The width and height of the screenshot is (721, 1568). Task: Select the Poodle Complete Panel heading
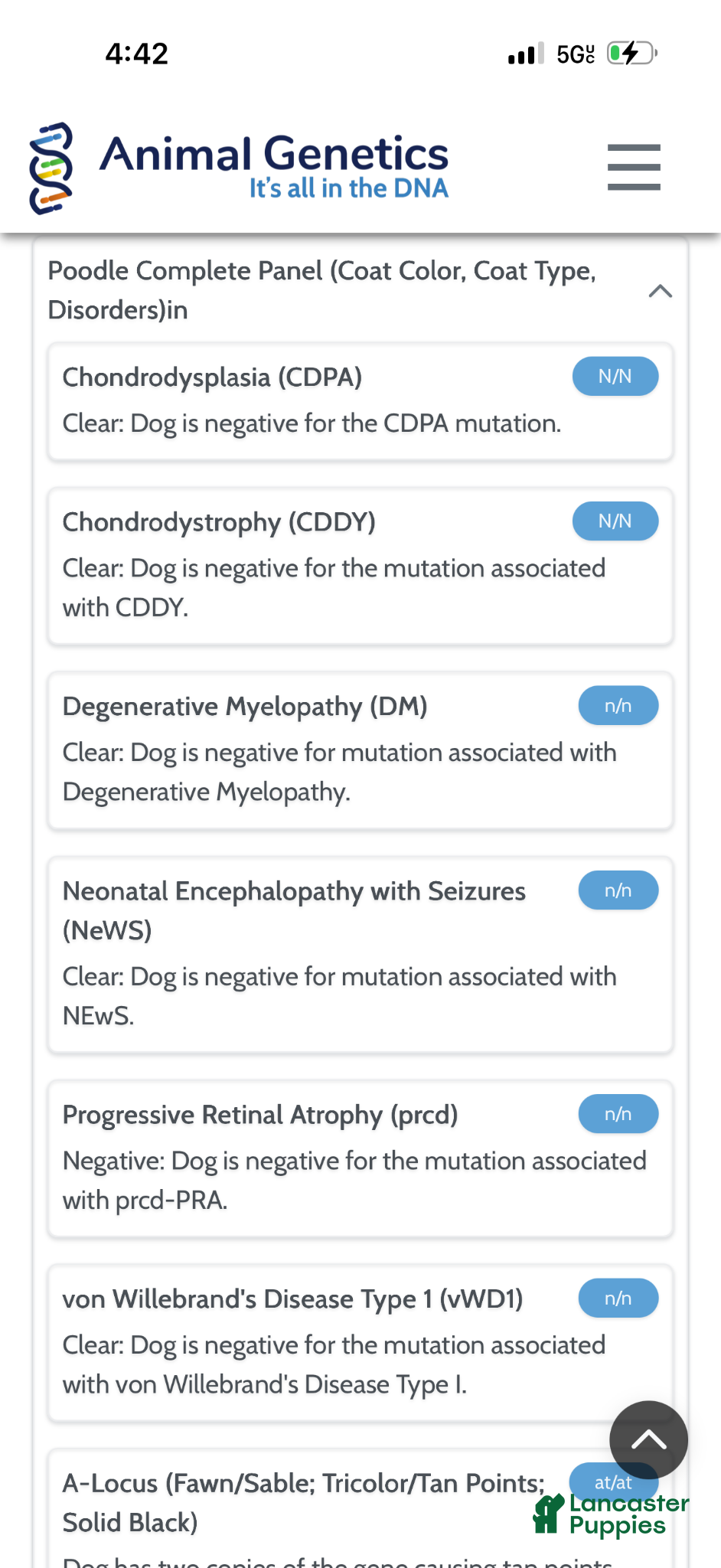tap(321, 290)
